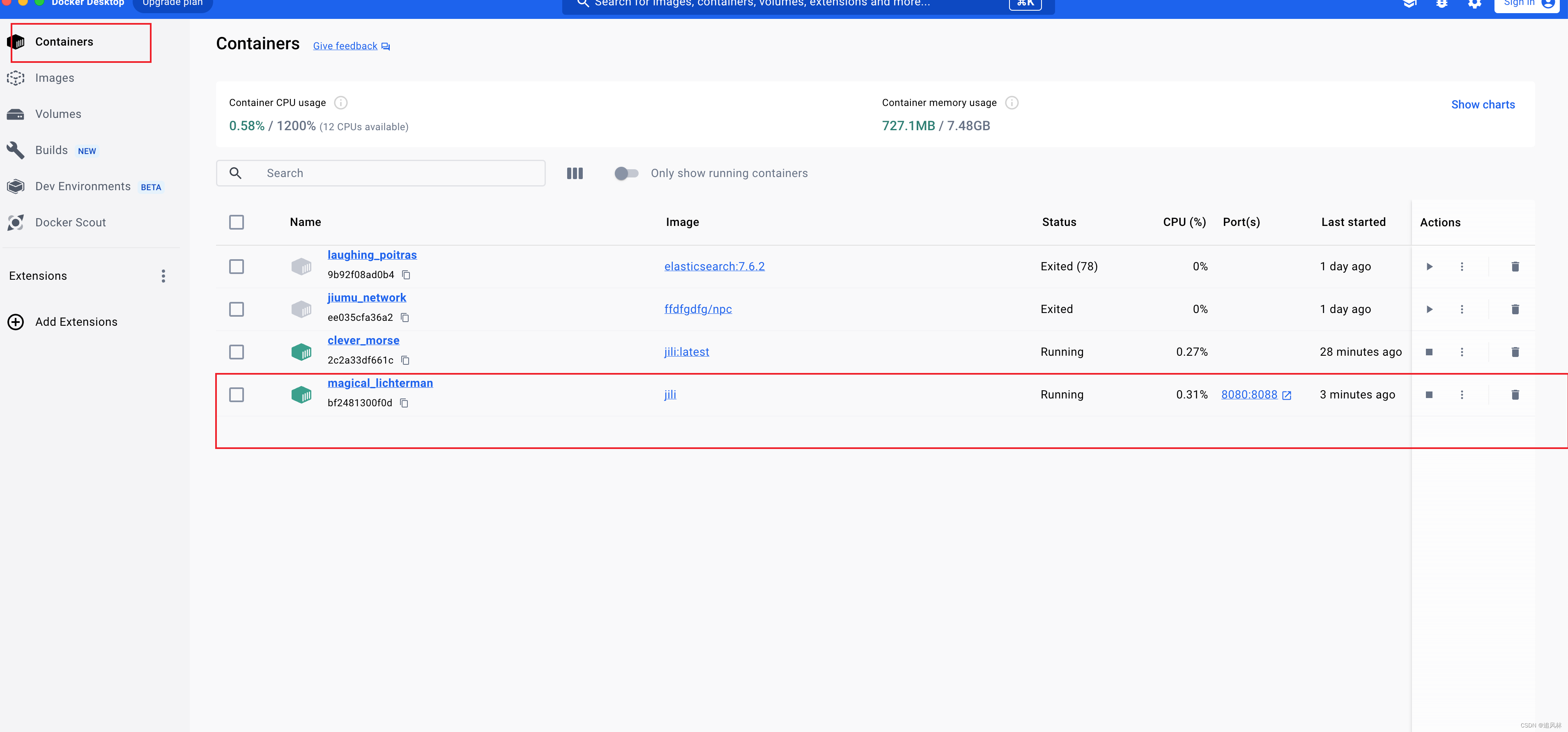Viewport: 1568px width, 732px height.
Task: Select laughing_poitras checkbox
Action: click(x=237, y=267)
